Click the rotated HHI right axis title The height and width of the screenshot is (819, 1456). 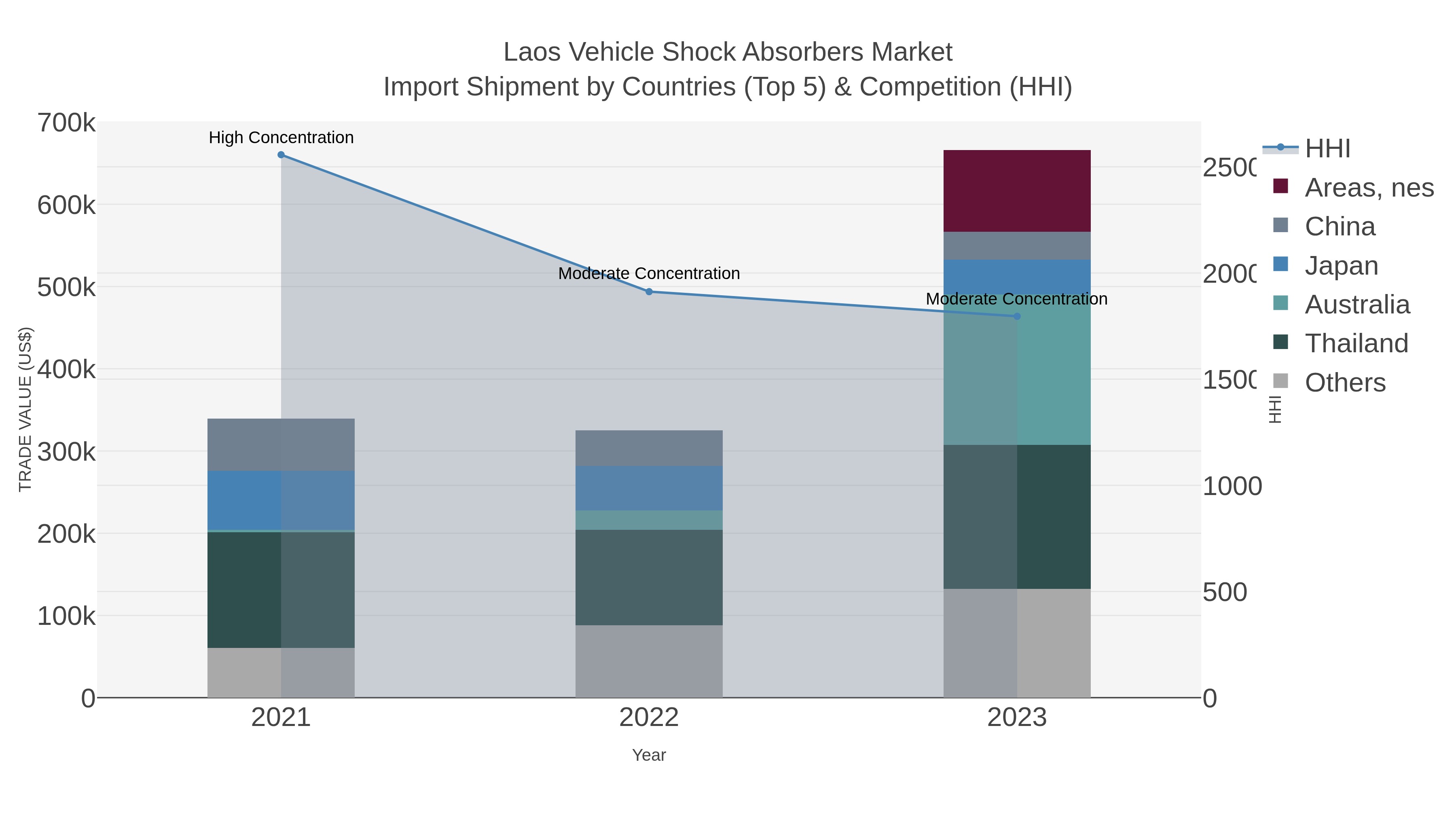[1275, 409]
